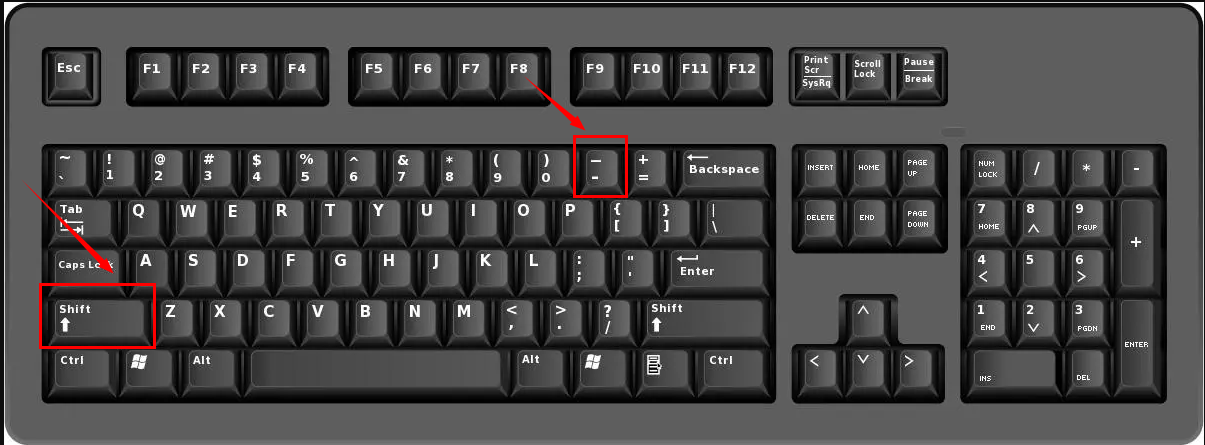Image resolution: width=1205 pixels, height=445 pixels.
Task: Click the Print Scr SysRq key
Action: (816, 75)
